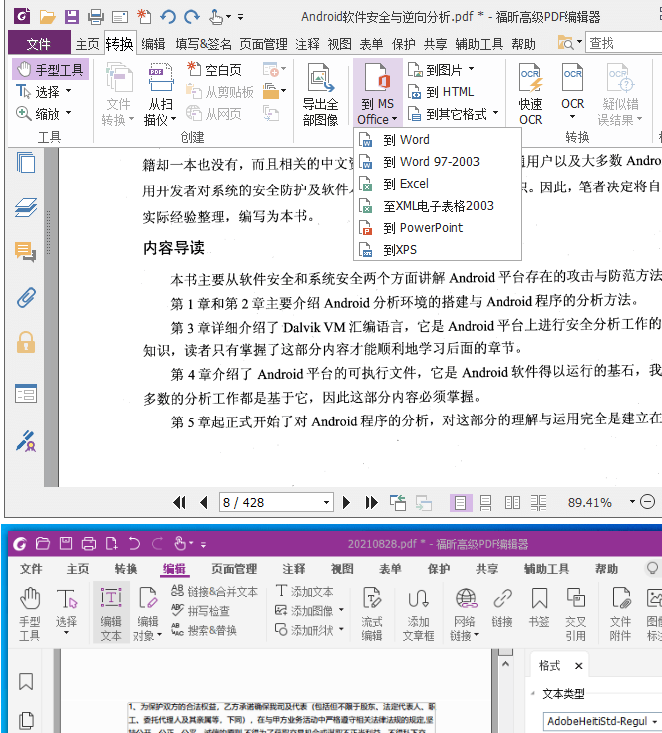Open digital signatures panel in sidebar
The width and height of the screenshot is (662, 733).
[26, 441]
